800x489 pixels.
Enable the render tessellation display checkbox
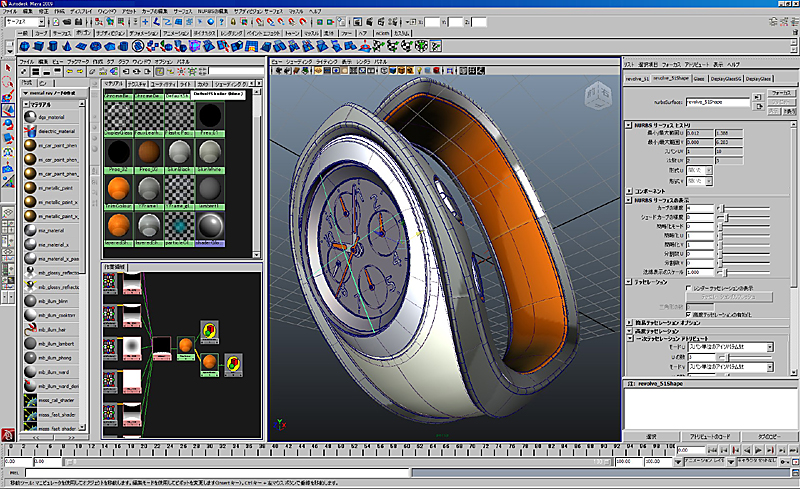[689, 287]
